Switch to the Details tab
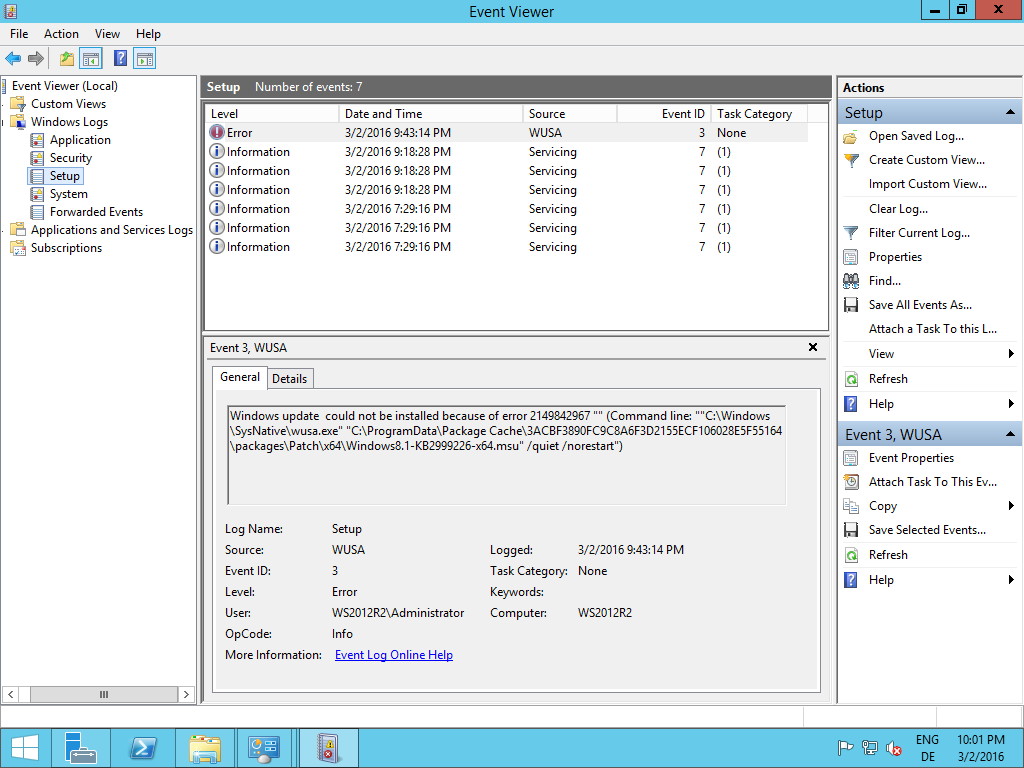This screenshot has height=768, width=1024. (x=289, y=378)
